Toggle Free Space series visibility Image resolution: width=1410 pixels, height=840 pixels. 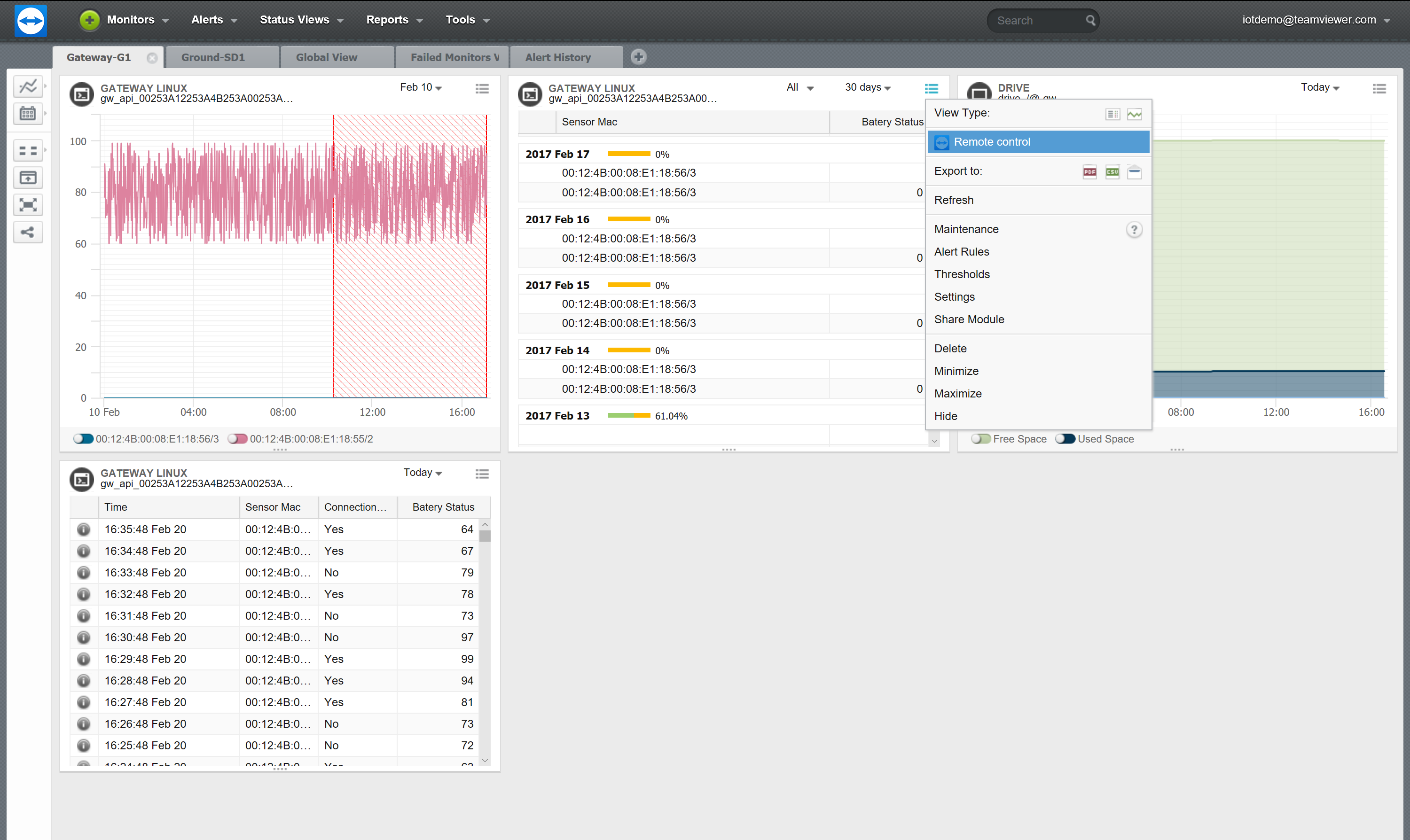pyautogui.click(x=981, y=439)
